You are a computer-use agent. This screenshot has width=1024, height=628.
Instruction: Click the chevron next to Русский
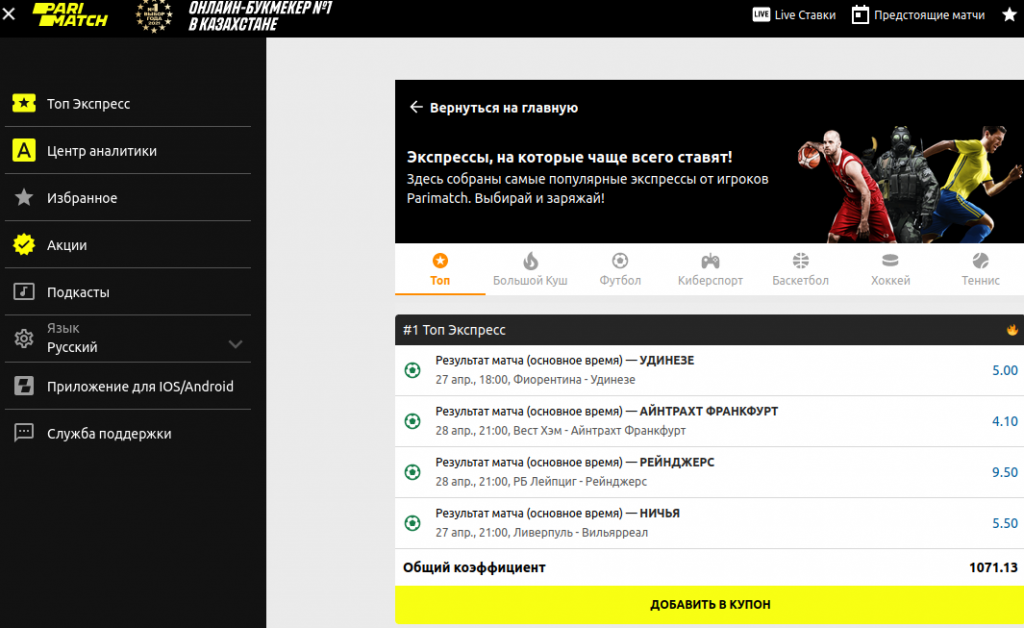click(x=236, y=344)
